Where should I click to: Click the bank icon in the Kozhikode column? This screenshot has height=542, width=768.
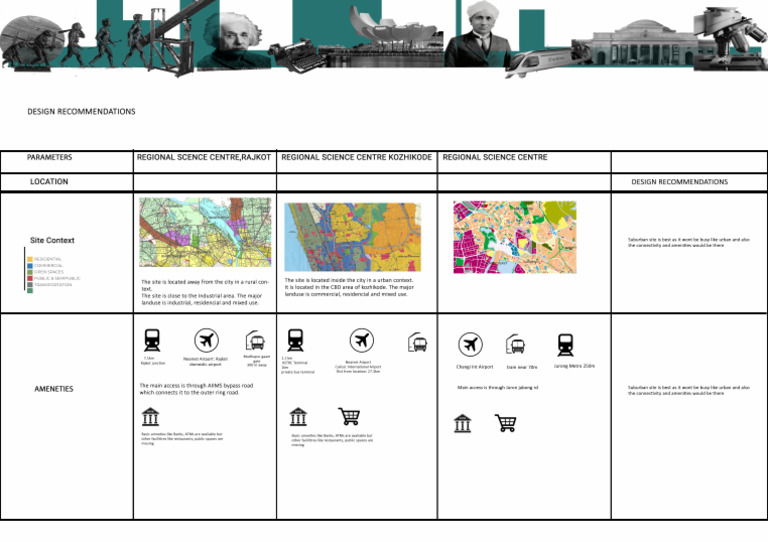pyautogui.click(x=298, y=417)
